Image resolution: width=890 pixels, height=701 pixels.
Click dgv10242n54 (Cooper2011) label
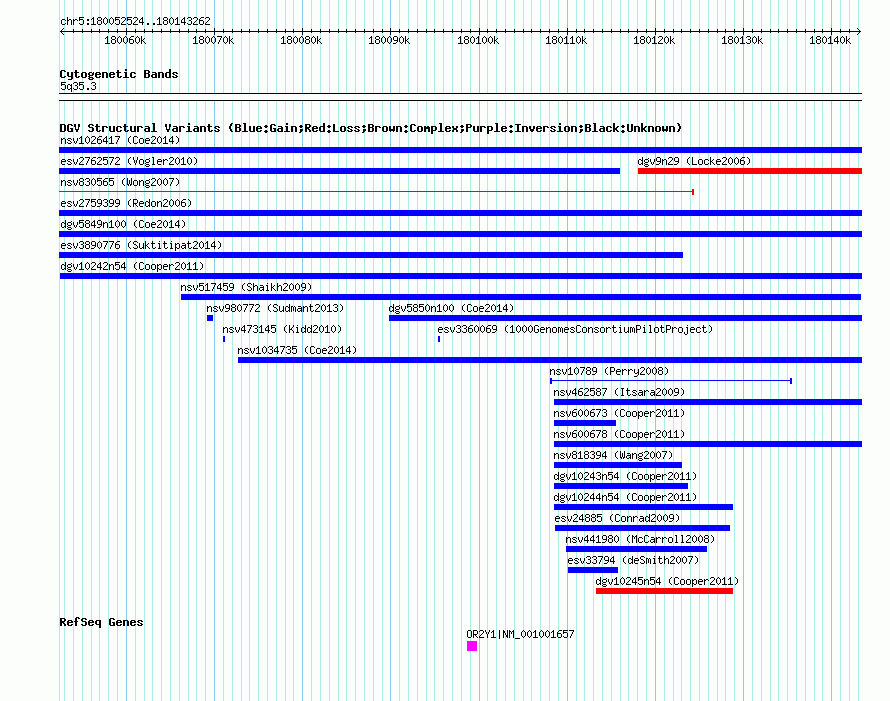click(132, 266)
